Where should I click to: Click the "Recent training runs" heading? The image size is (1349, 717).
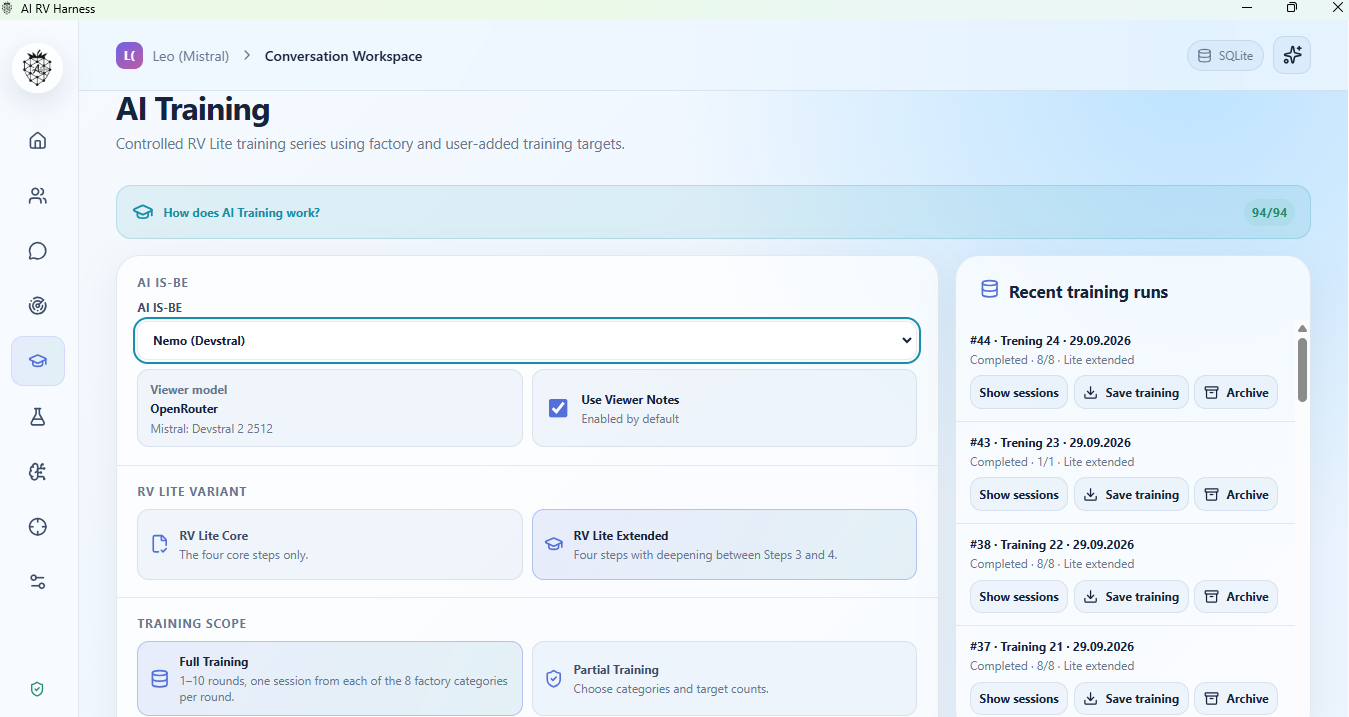pos(1088,292)
